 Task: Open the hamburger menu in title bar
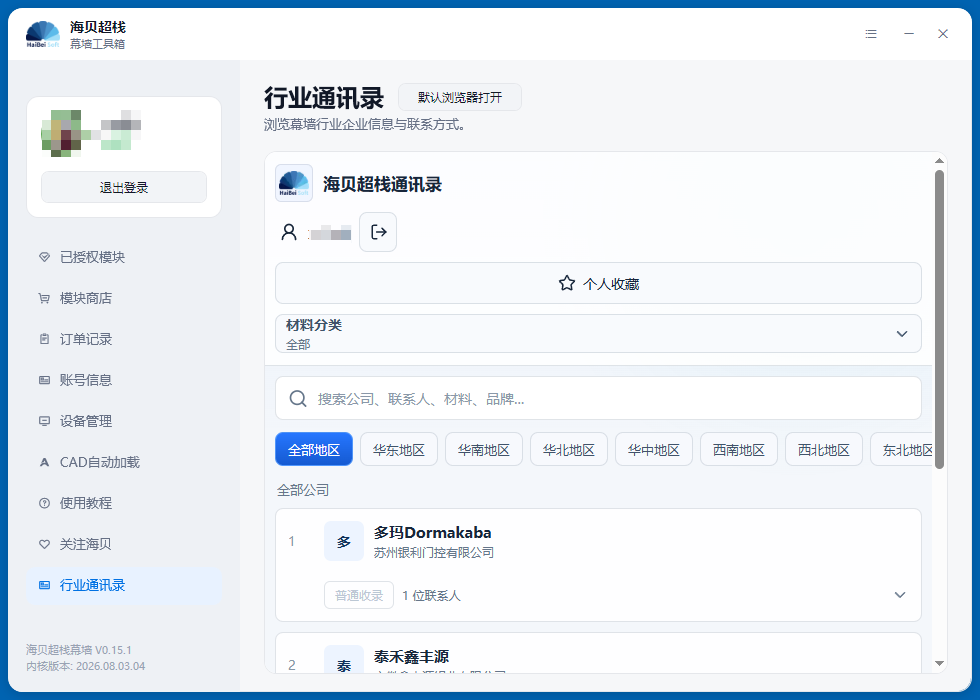tap(871, 34)
